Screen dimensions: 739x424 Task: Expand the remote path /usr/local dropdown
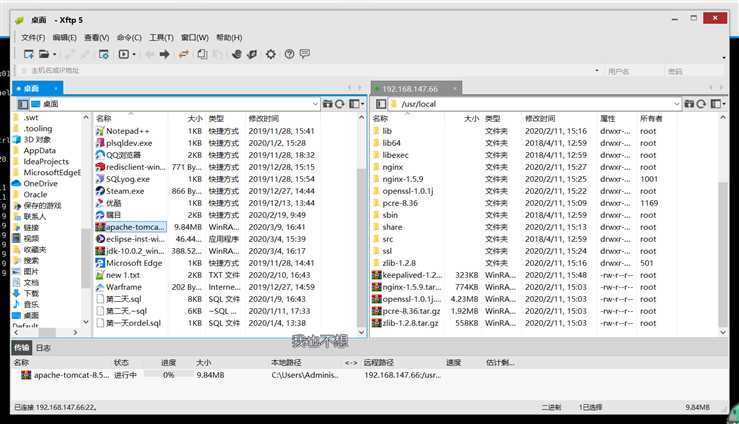677,104
